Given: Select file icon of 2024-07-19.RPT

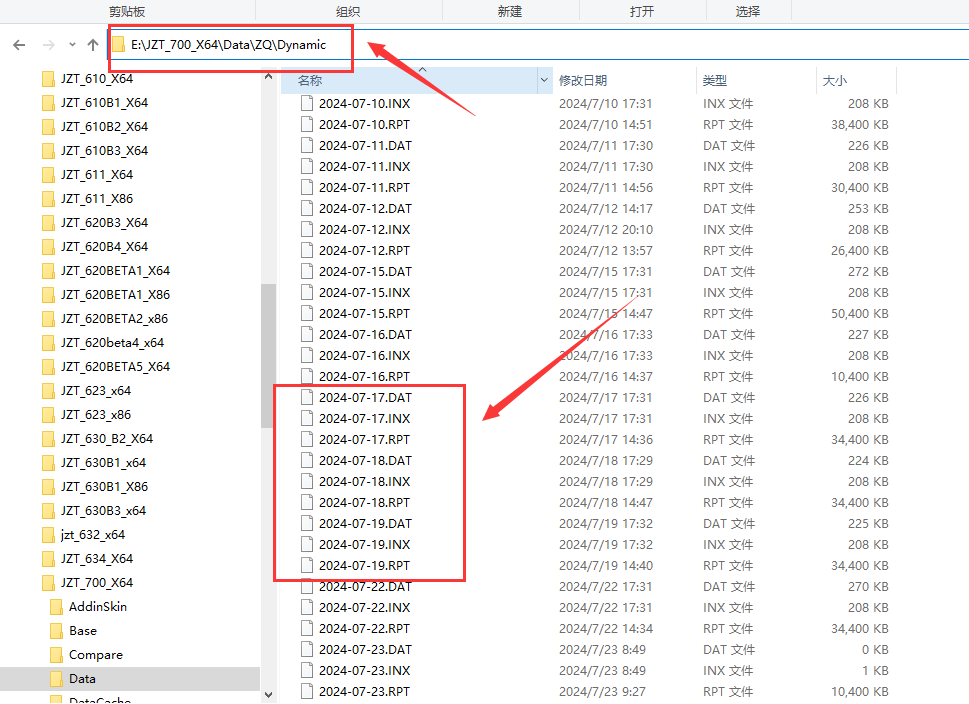Looking at the screenshot, I should click(x=307, y=566).
